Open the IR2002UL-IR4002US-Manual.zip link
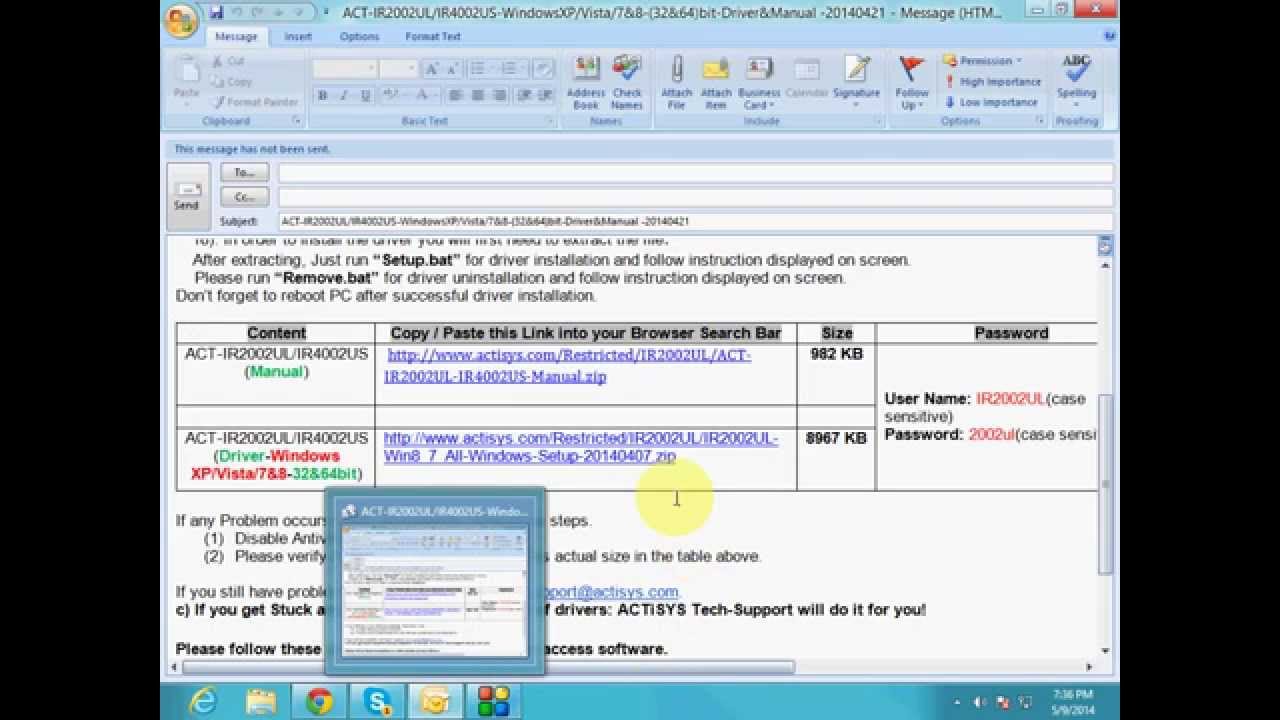This screenshot has height=720, width=1280. (x=567, y=366)
